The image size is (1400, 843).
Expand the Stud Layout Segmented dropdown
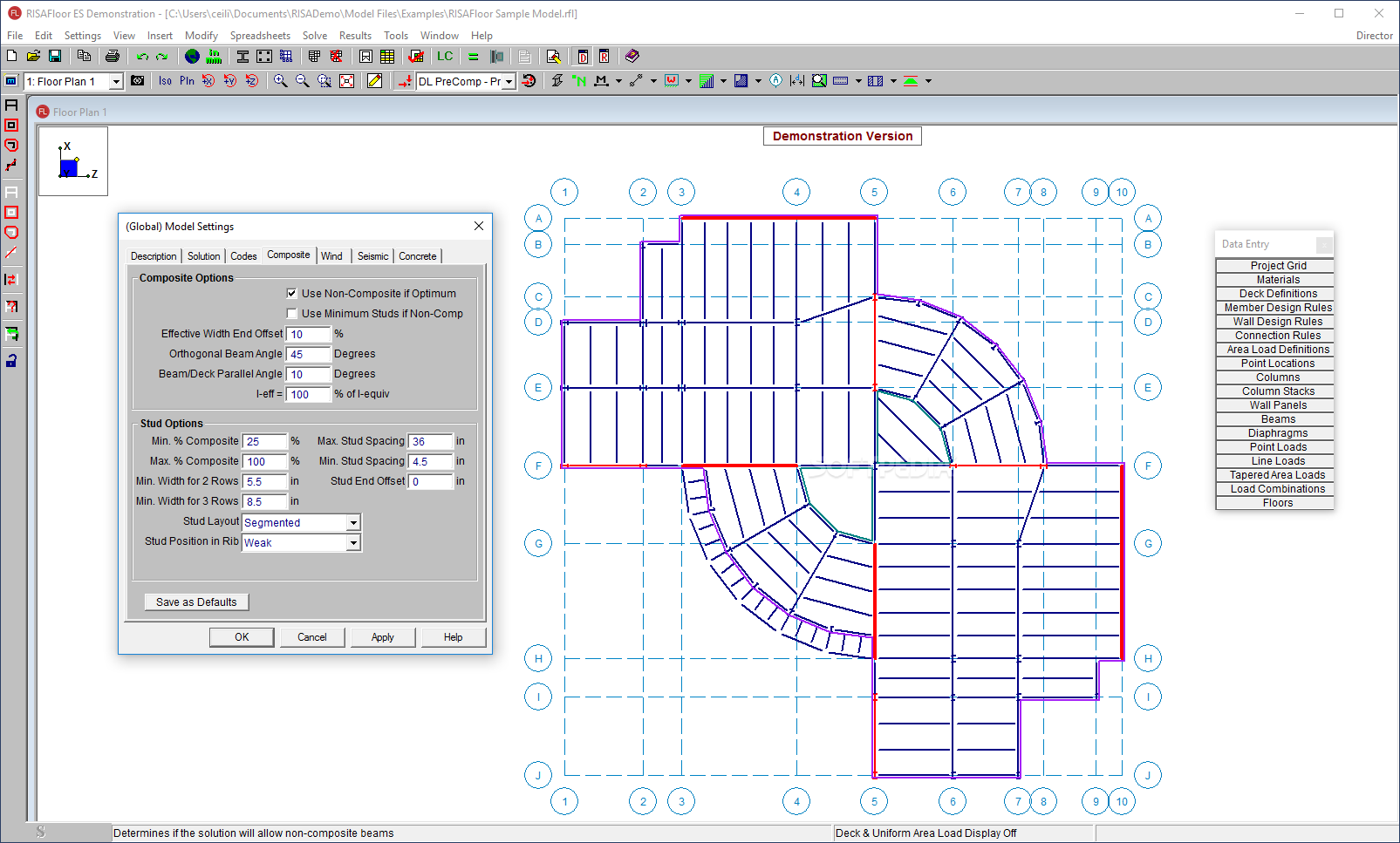(x=353, y=522)
